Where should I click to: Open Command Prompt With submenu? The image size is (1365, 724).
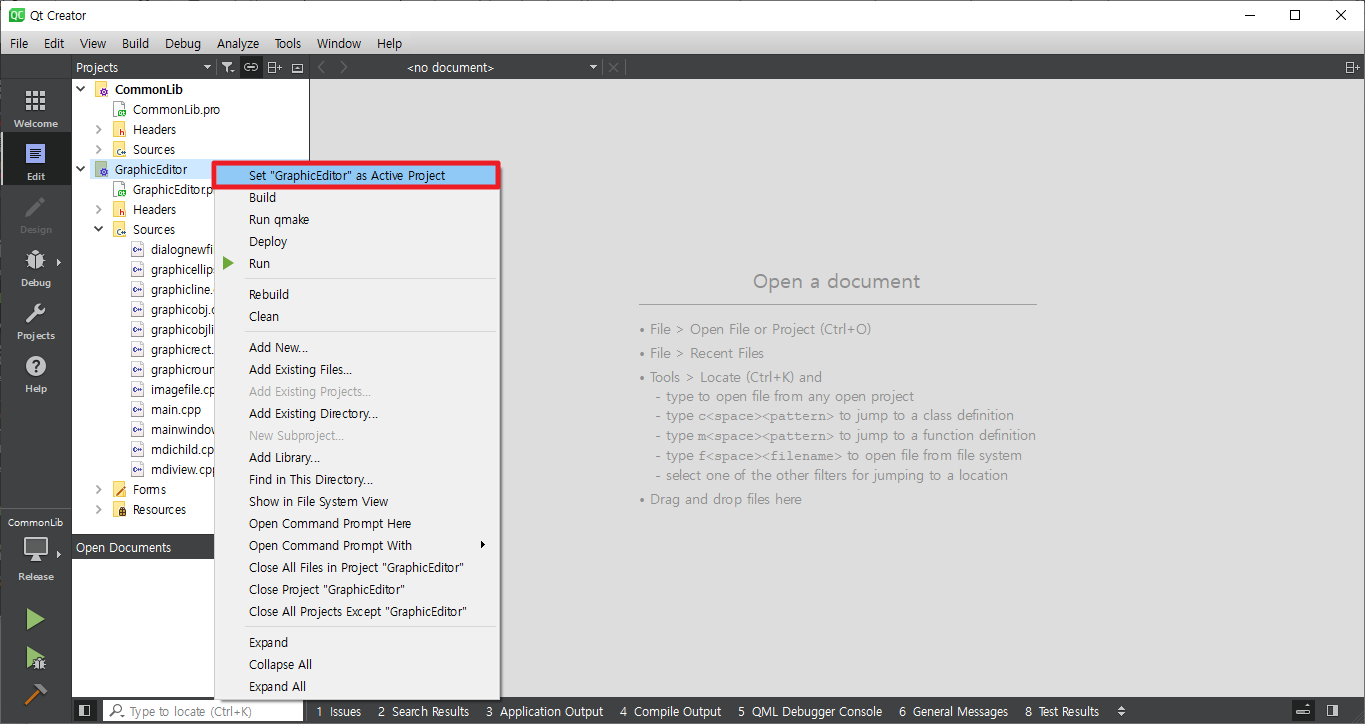pos(357,545)
